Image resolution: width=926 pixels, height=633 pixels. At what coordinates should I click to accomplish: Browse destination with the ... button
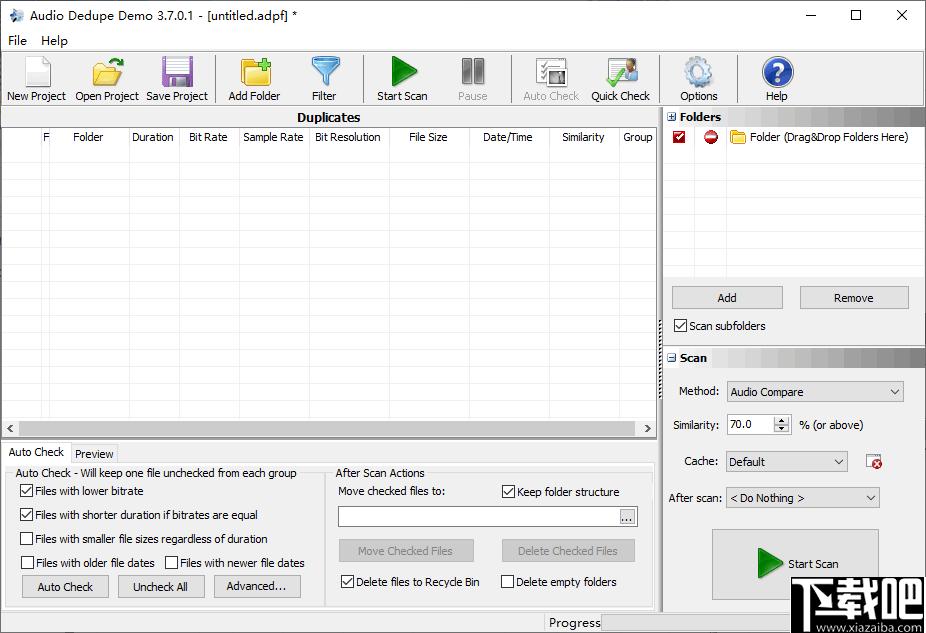(627, 517)
